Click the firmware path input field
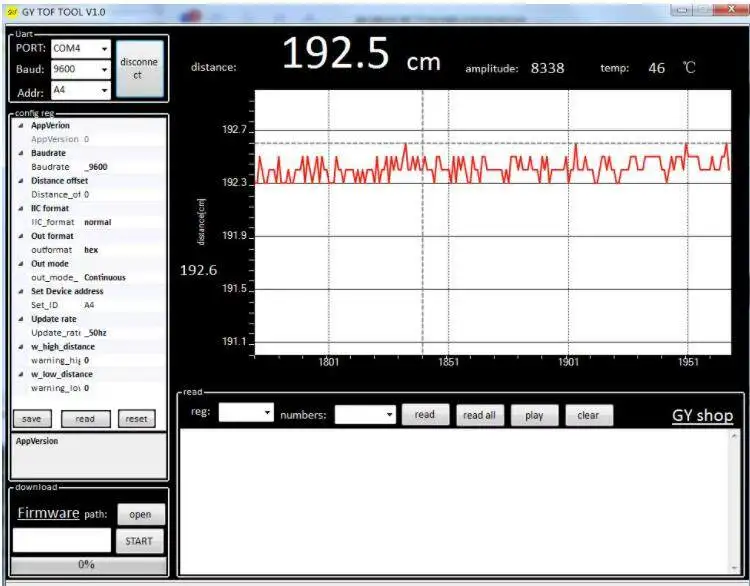The height and width of the screenshot is (586, 750). (62, 541)
